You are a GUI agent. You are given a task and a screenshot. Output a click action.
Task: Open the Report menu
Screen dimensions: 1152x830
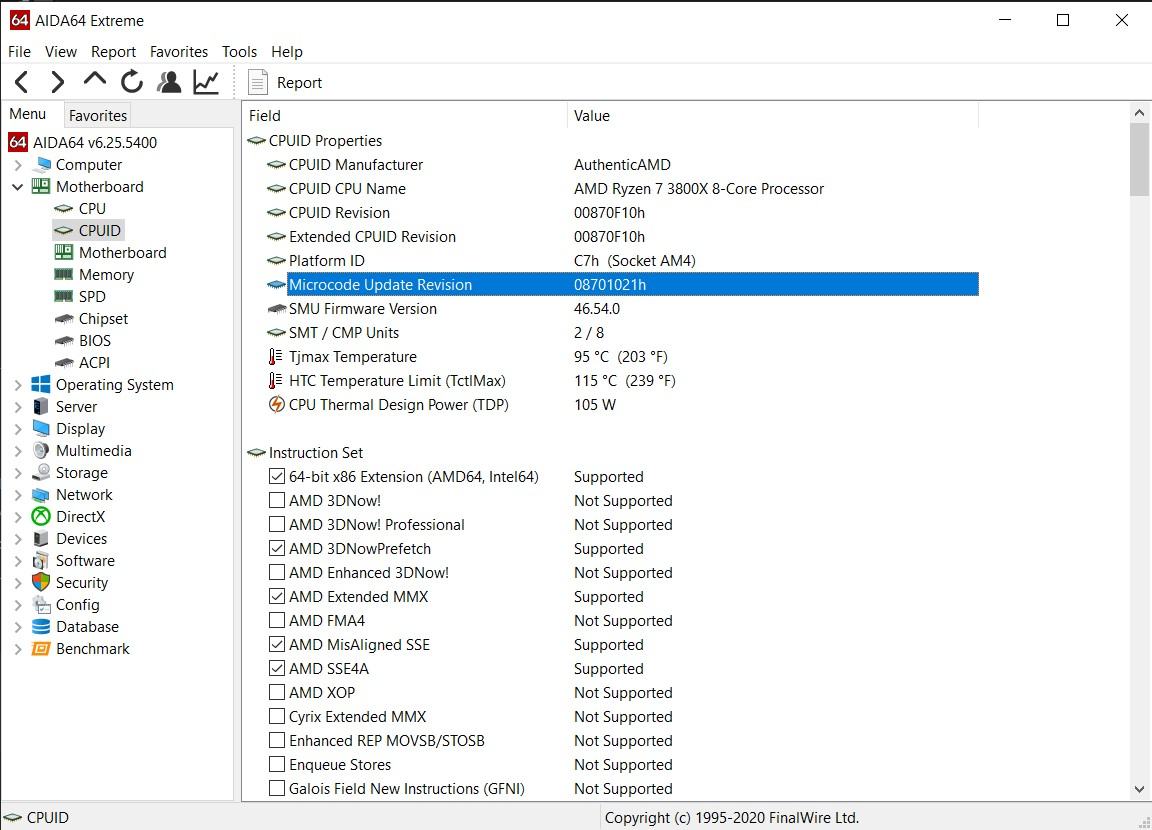[113, 51]
